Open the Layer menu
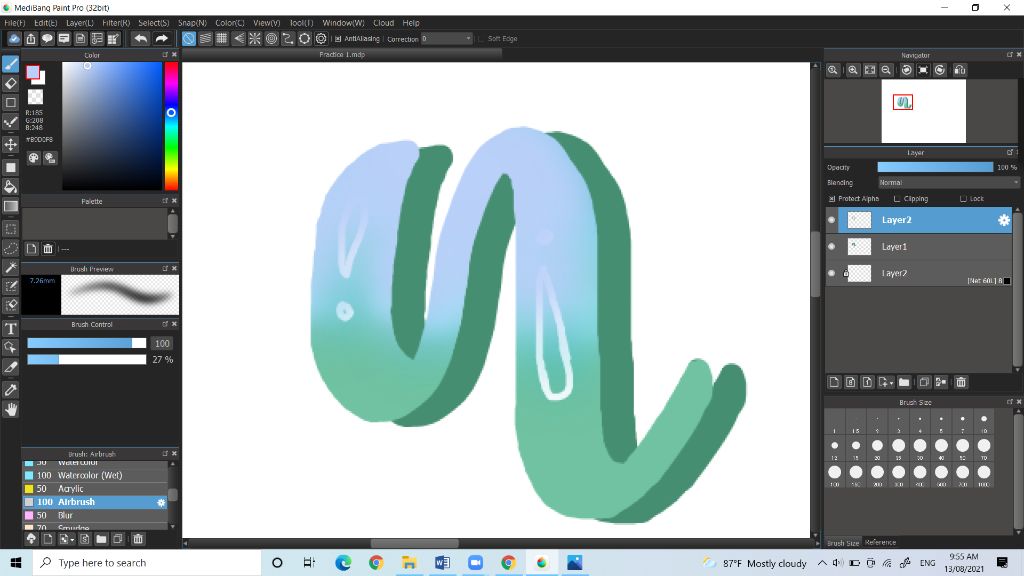 (80, 23)
